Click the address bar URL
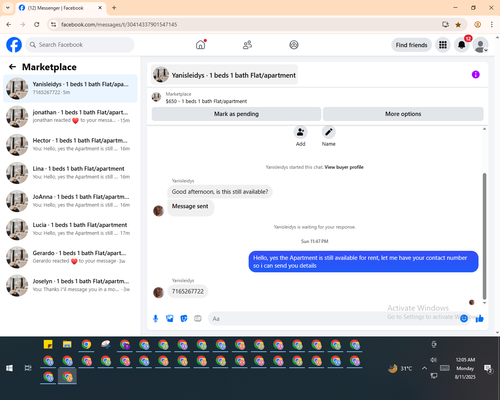This screenshot has width=500, height=400. (x=119, y=24)
